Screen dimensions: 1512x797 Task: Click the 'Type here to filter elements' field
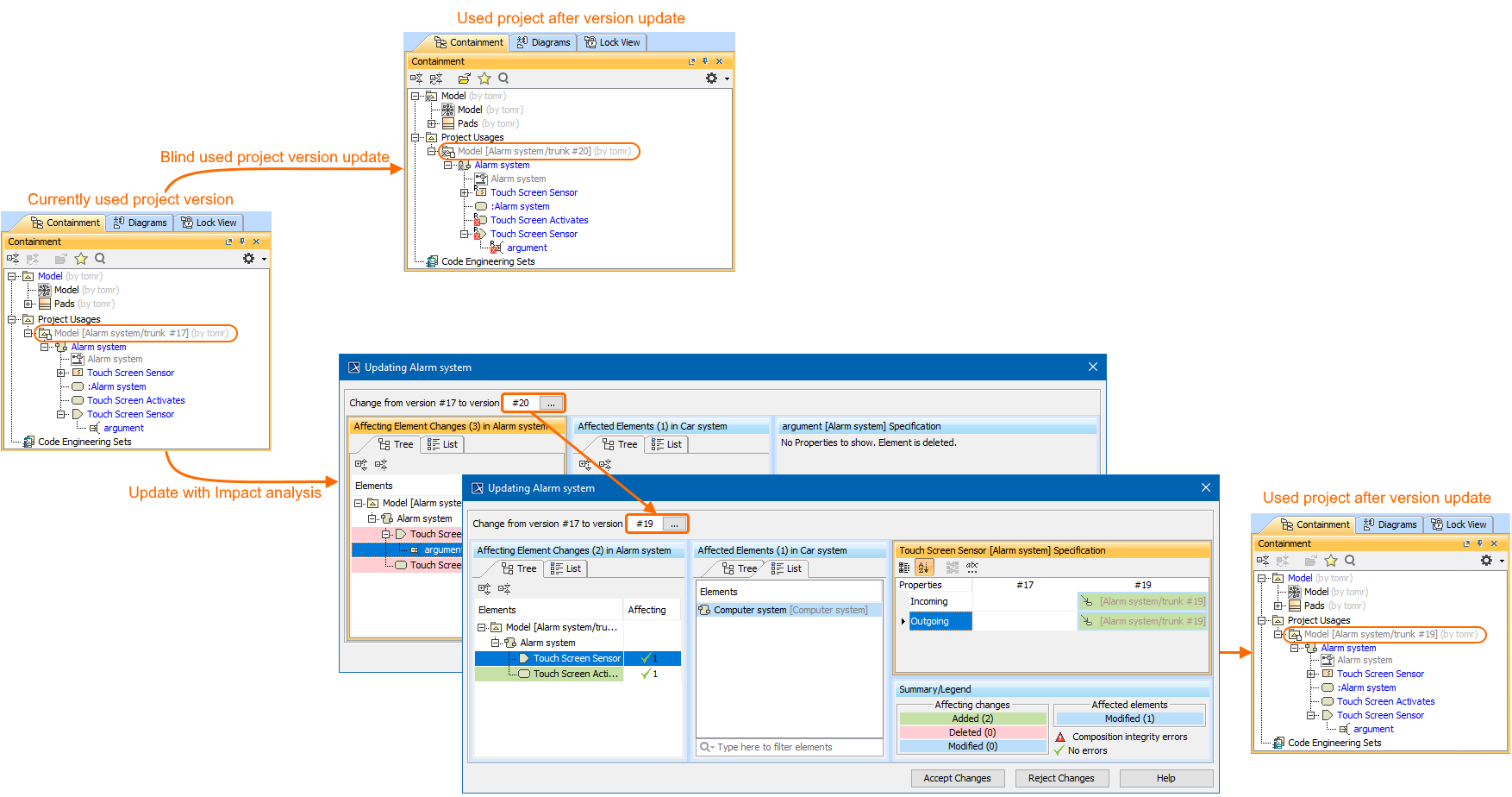click(789, 747)
